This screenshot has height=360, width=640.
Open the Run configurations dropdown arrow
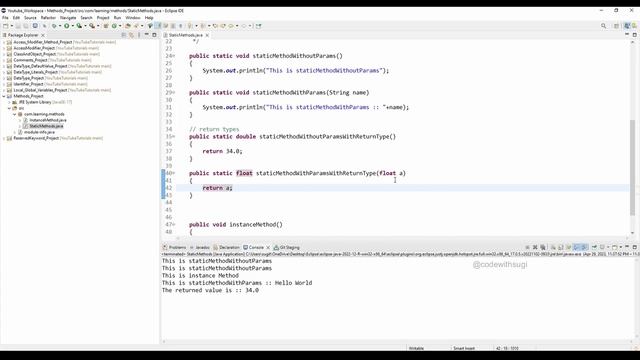73,26
